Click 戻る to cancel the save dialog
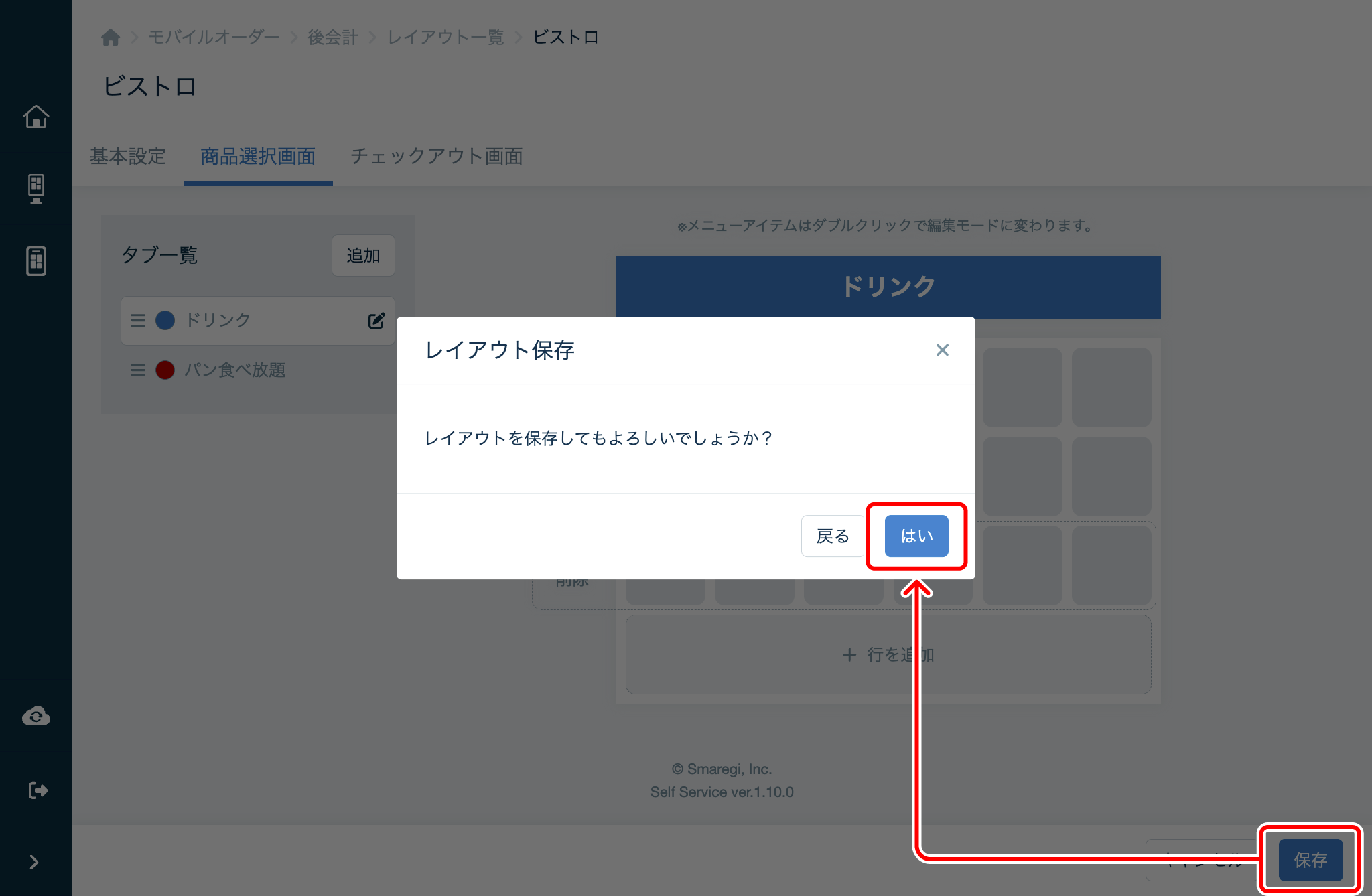The height and width of the screenshot is (896, 1372). click(x=831, y=536)
